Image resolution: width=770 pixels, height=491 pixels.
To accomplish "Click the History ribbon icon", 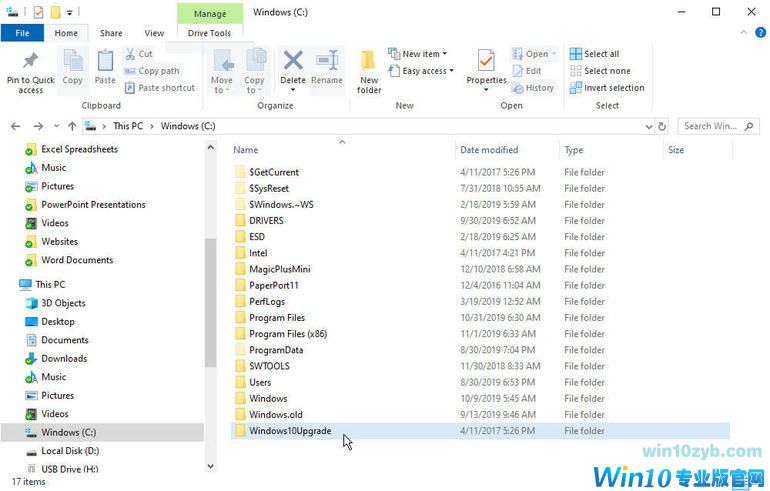I will [x=517, y=88].
